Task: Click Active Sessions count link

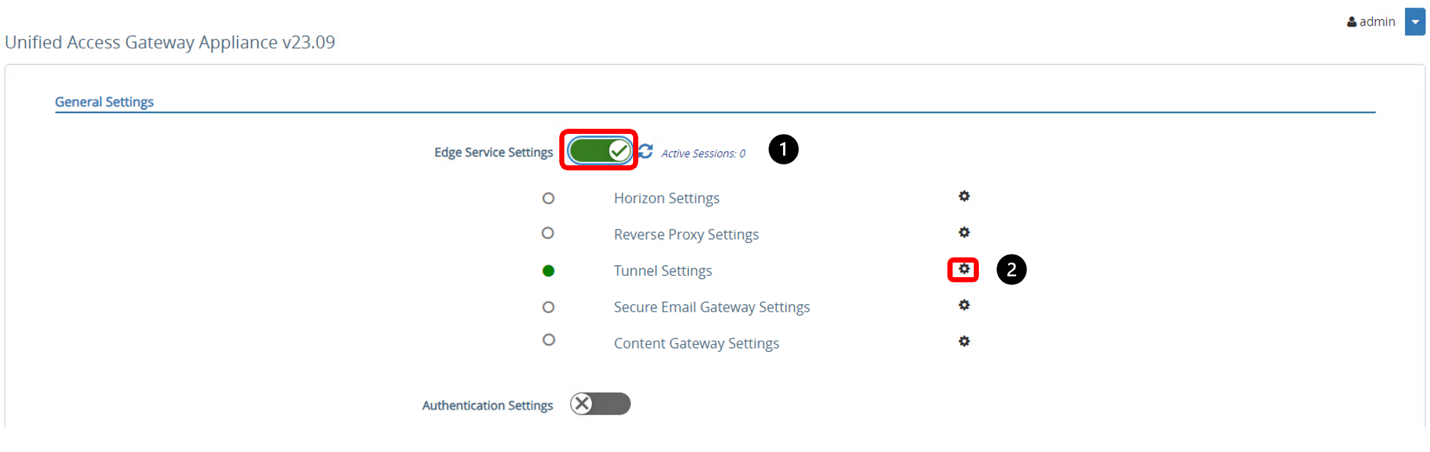Action: (x=703, y=154)
